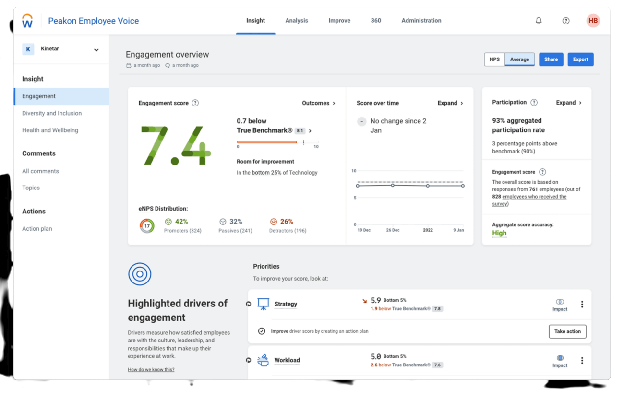Open Strategy driver three-dot menu

click(x=582, y=304)
